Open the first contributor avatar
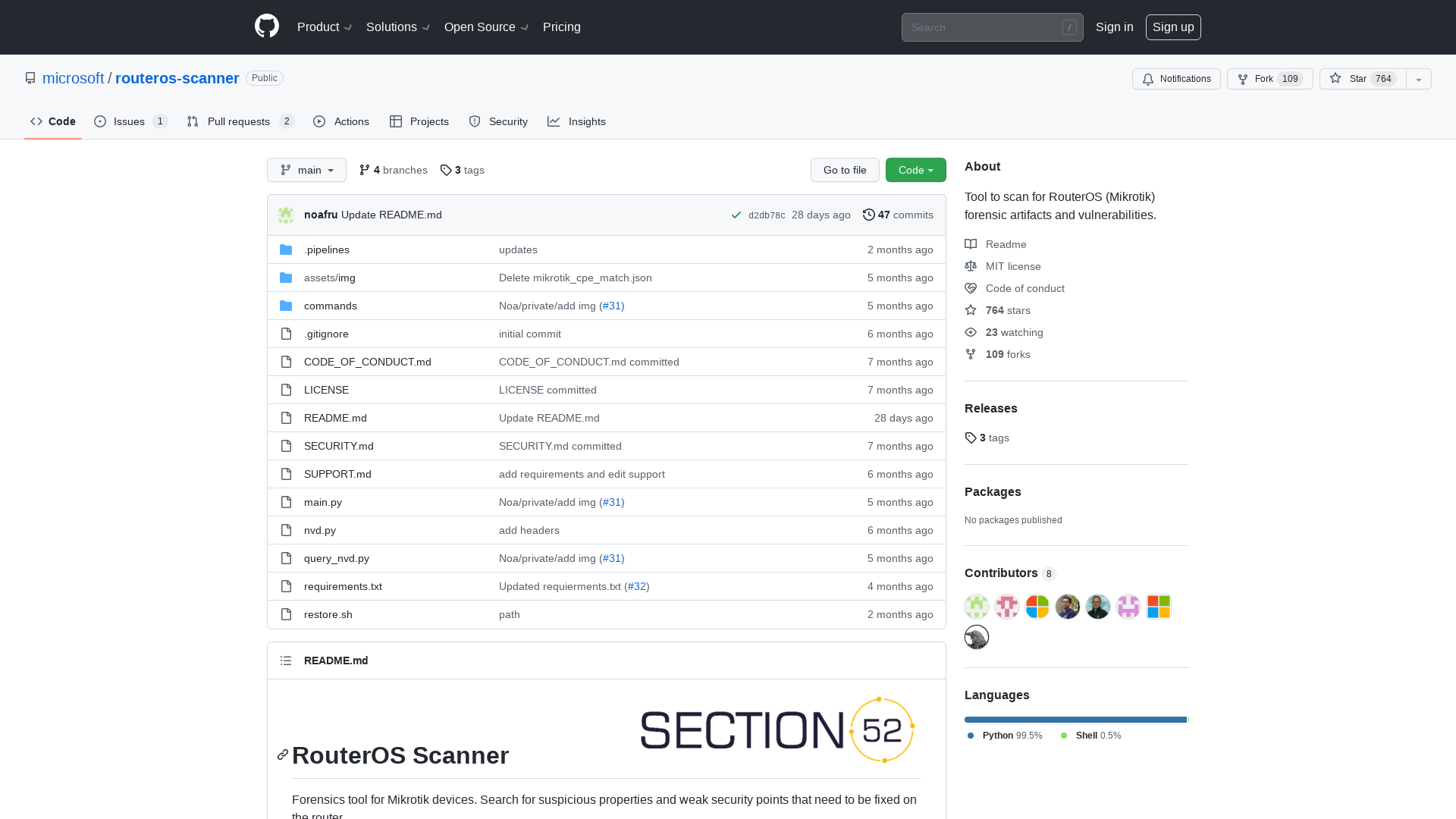 coord(977,607)
